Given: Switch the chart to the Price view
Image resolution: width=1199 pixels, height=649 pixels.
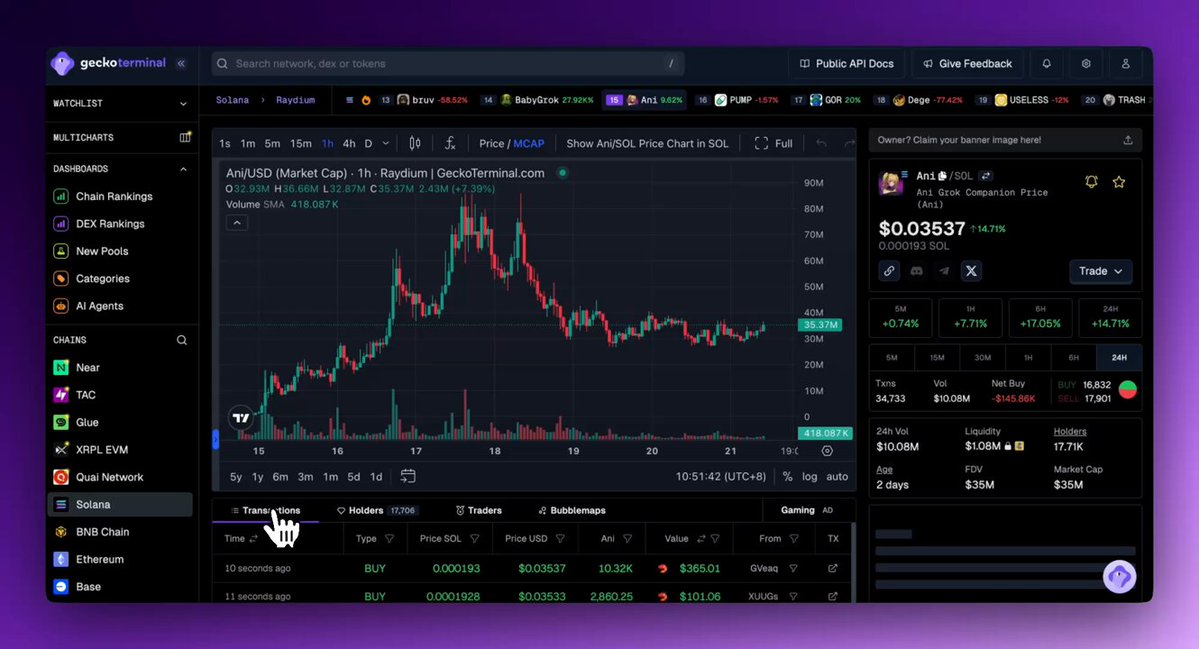Looking at the screenshot, I should tap(492, 144).
